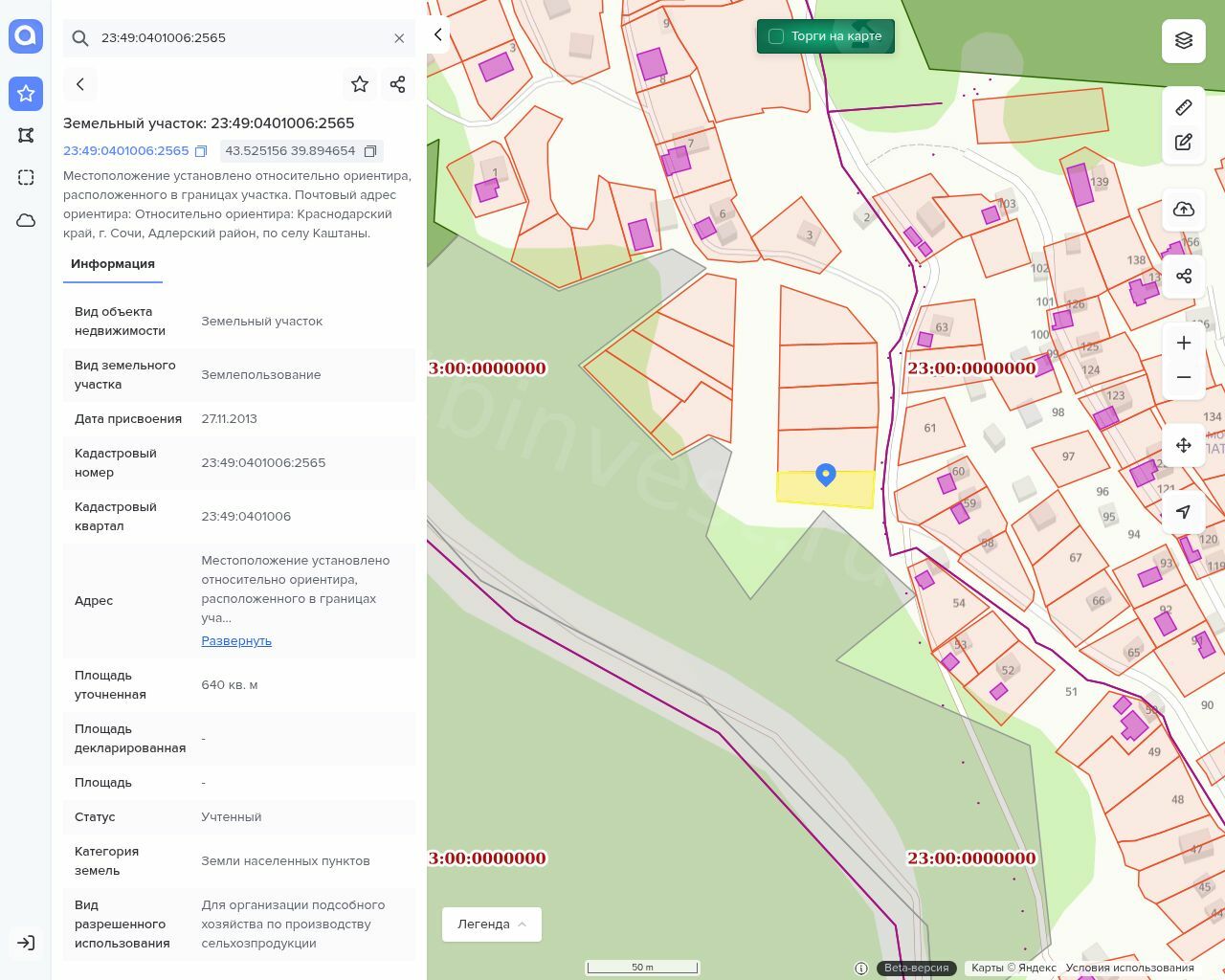Select the ruler measurement tool
This screenshot has height=980, width=1225.
(1184, 107)
